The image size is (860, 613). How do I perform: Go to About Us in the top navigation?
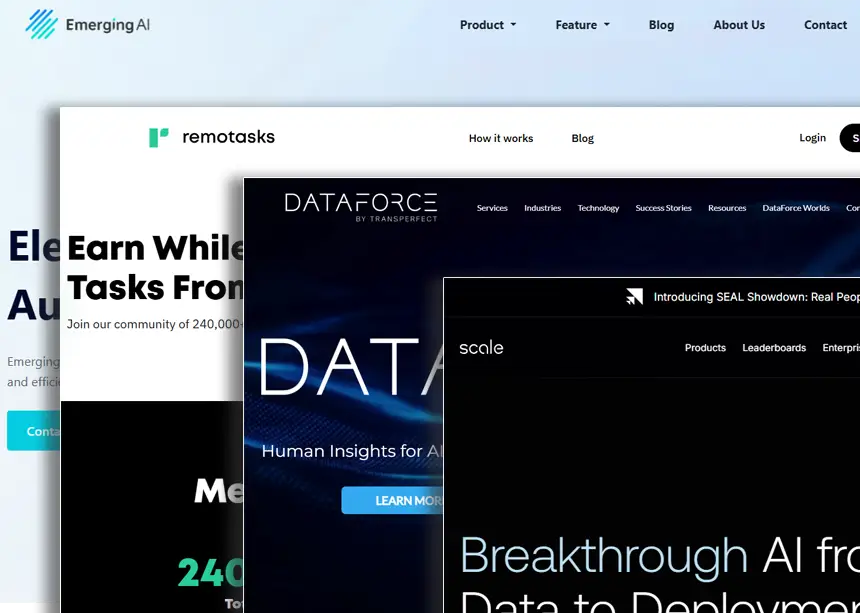739,25
